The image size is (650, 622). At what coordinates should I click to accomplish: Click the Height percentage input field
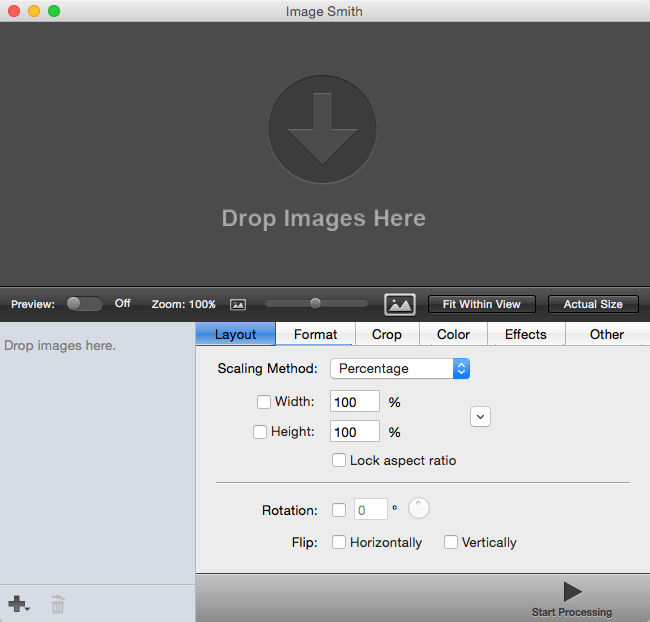(355, 431)
